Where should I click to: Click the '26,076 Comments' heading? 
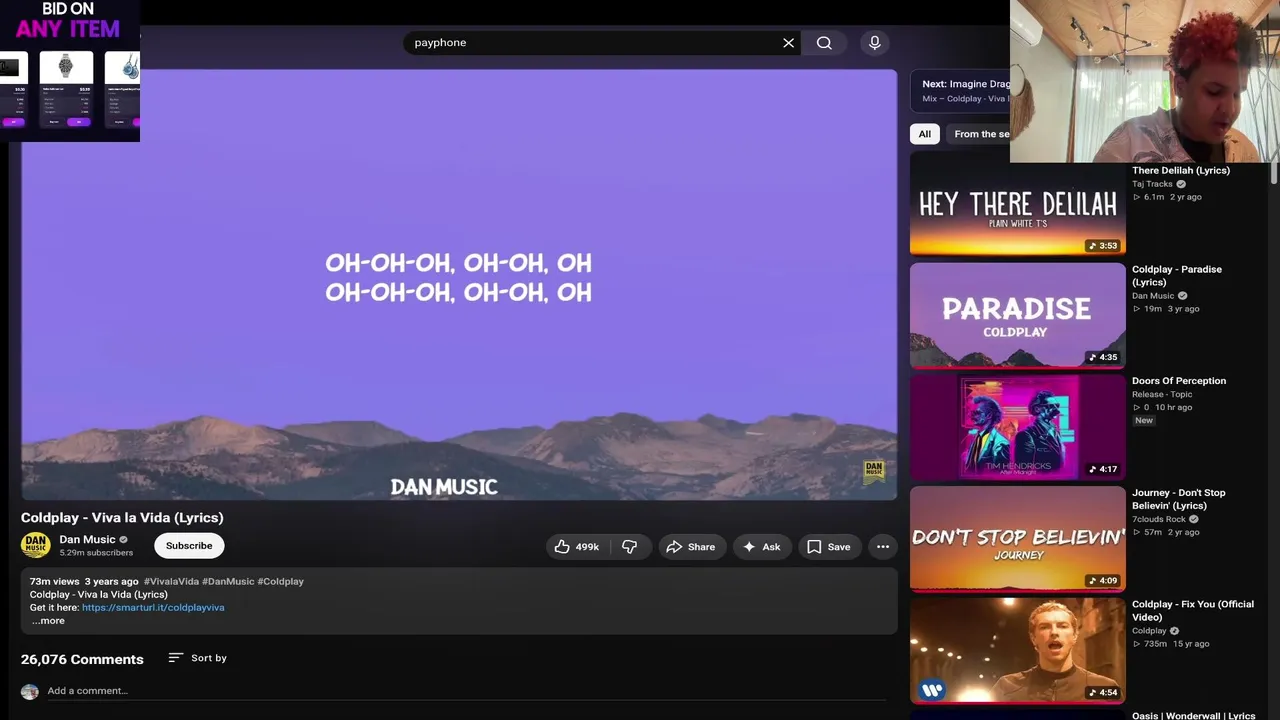point(82,659)
